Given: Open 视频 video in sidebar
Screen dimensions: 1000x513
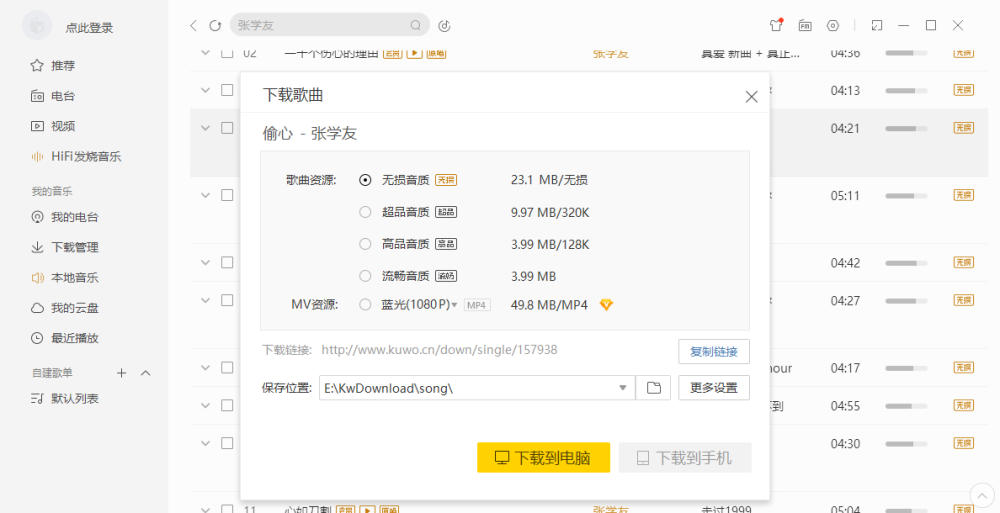Looking at the screenshot, I should (x=53, y=126).
